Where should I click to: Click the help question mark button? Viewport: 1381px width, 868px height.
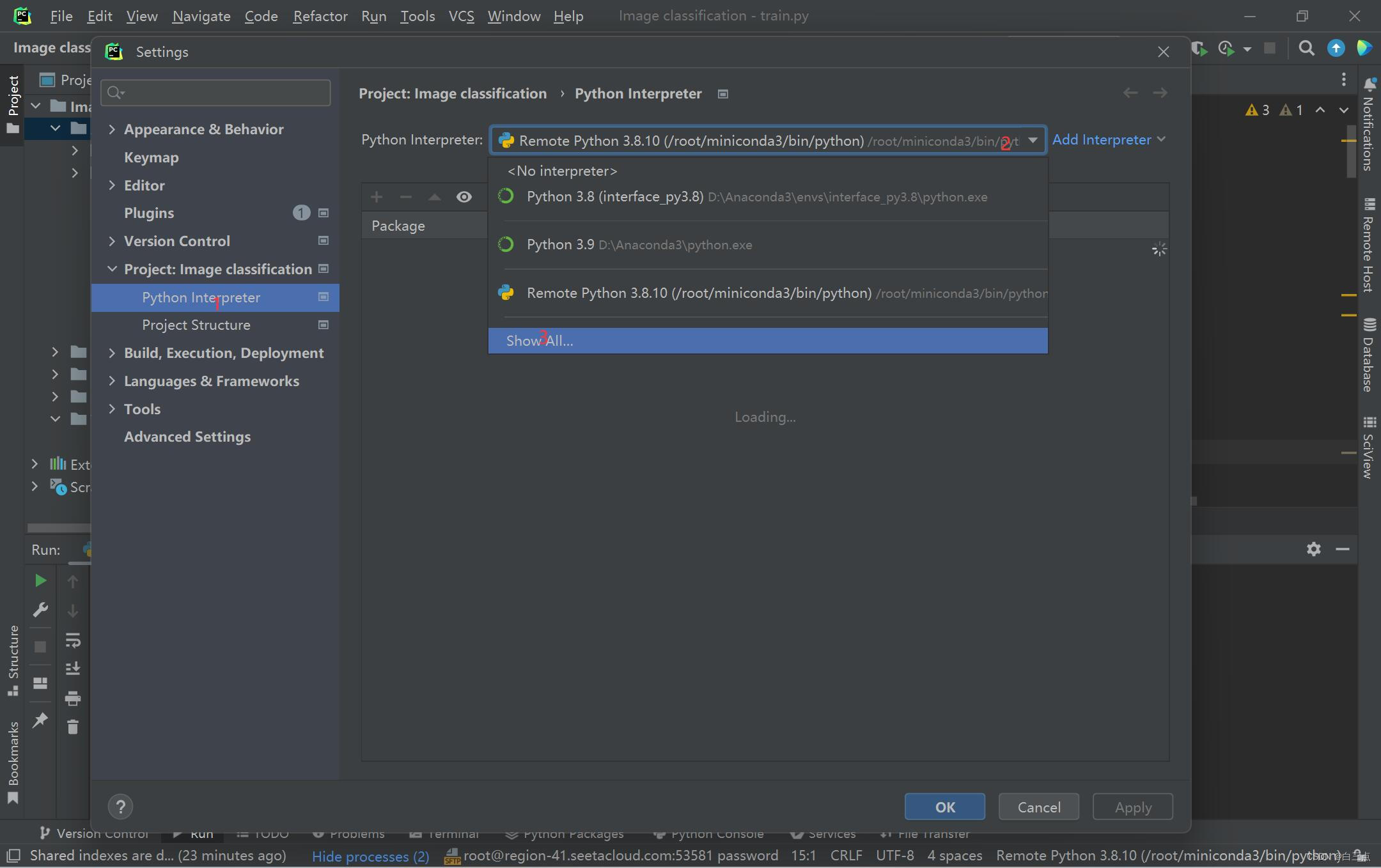pos(120,807)
